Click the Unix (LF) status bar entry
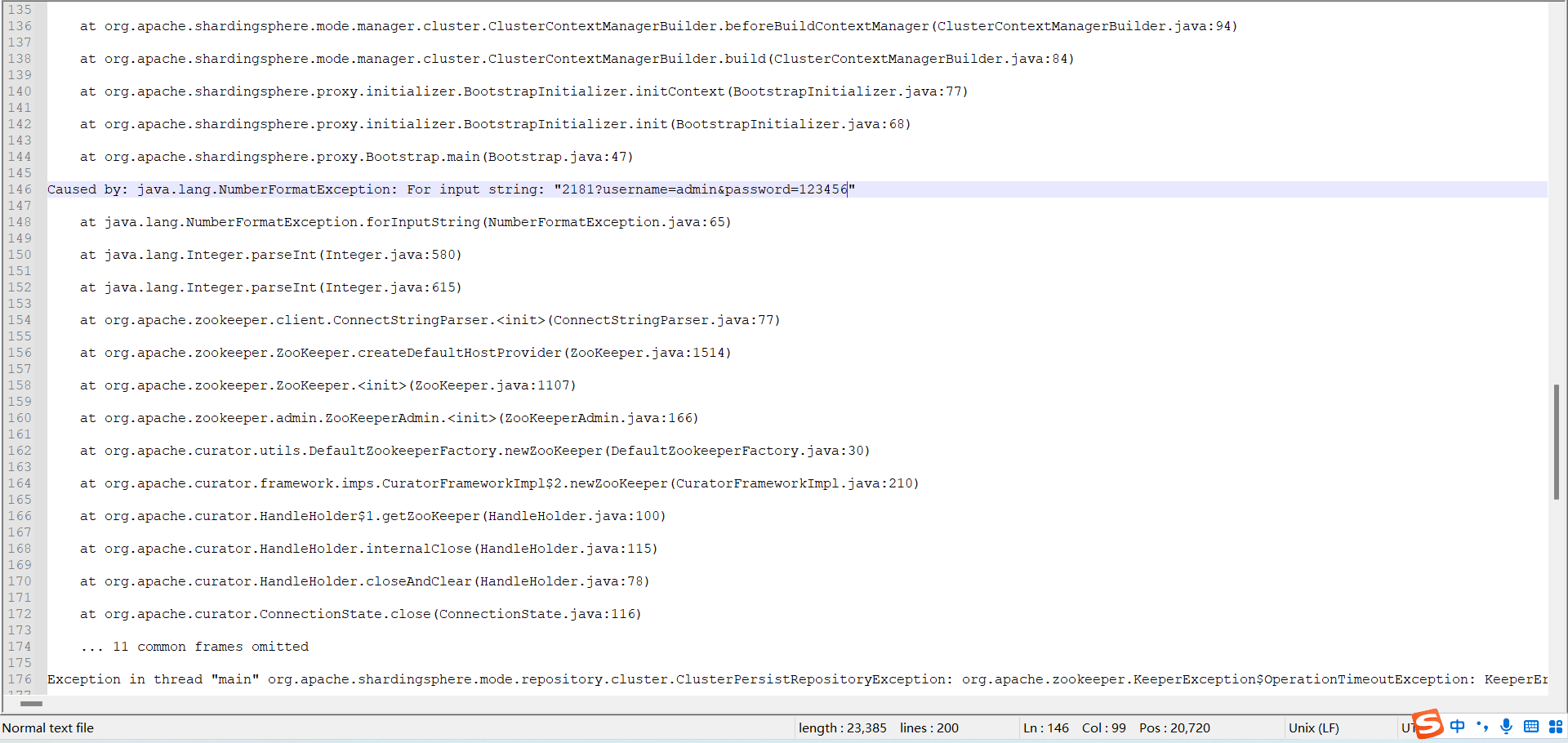 coord(1313,727)
